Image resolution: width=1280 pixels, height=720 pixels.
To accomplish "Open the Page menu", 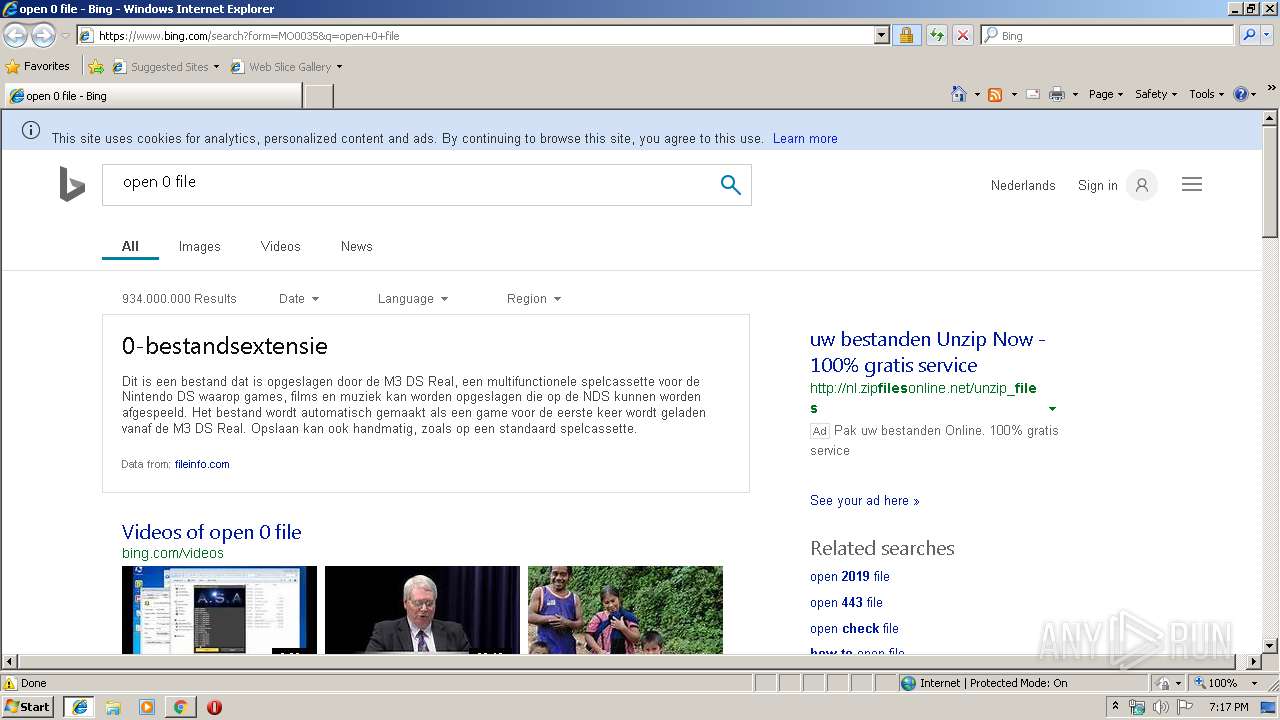I will coord(1105,94).
